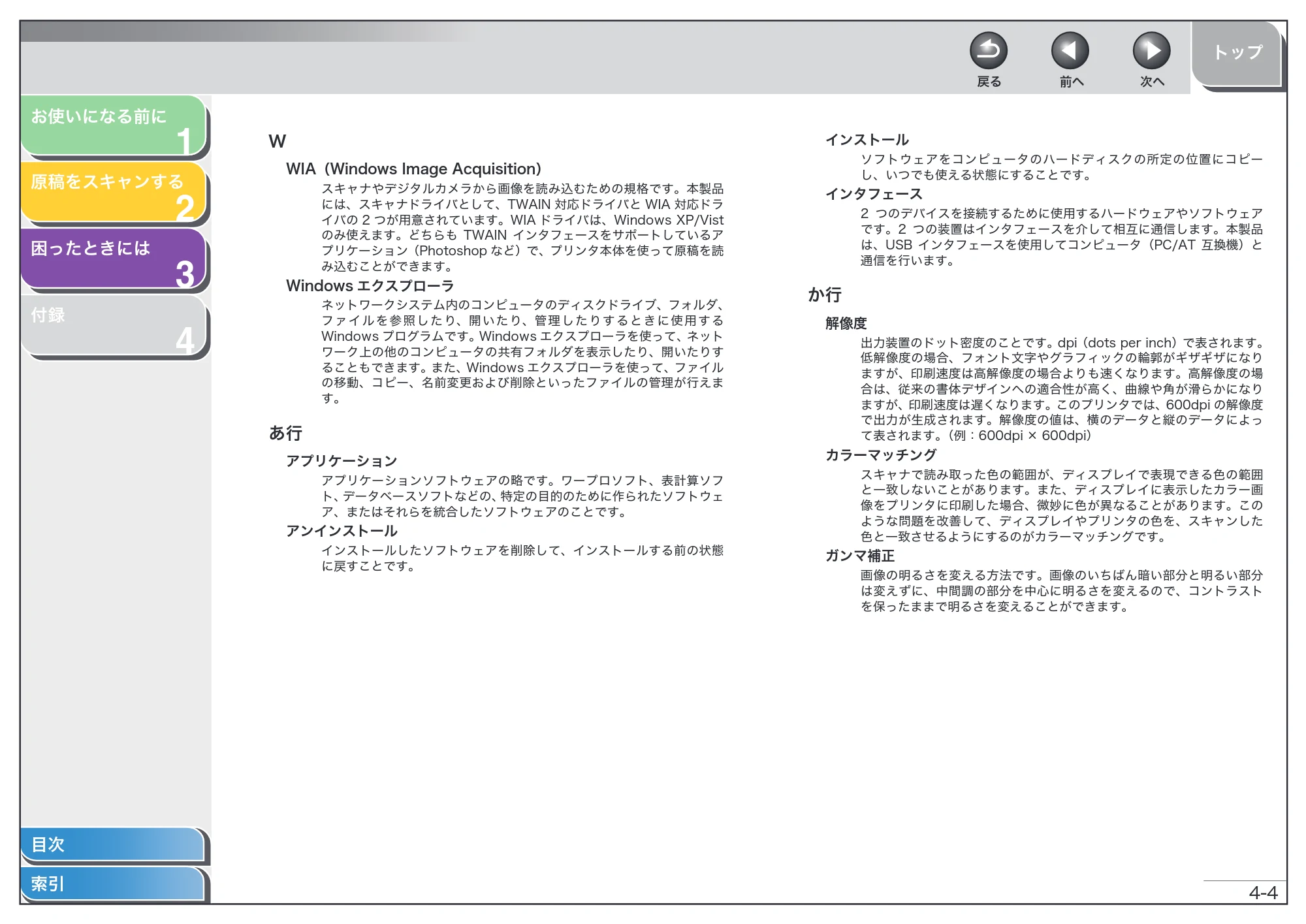Click the 次へ label under next icon
The height and width of the screenshot is (924, 1306).
pos(1152,82)
